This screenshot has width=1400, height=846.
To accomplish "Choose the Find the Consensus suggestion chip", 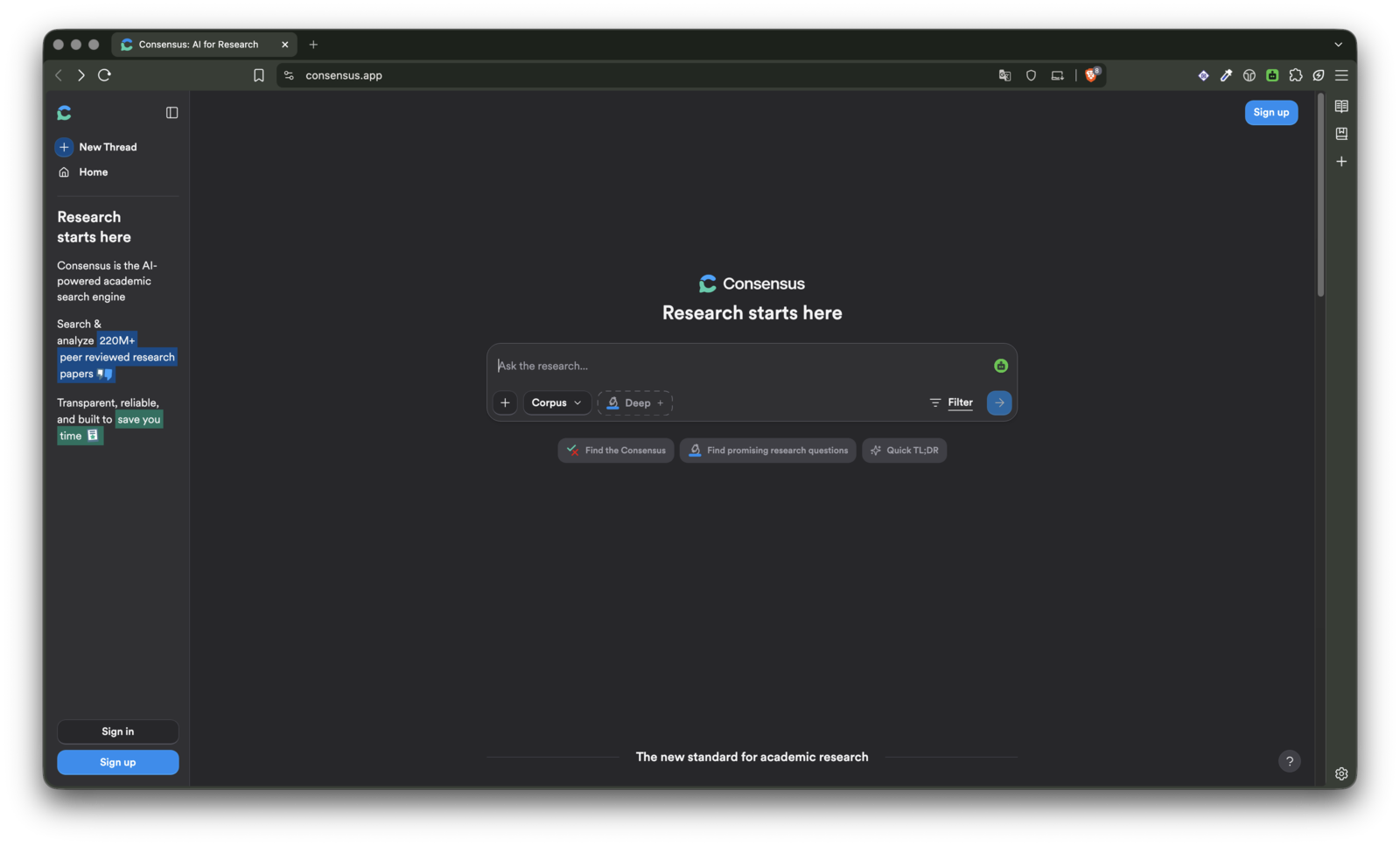I will pyautogui.click(x=616, y=451).
